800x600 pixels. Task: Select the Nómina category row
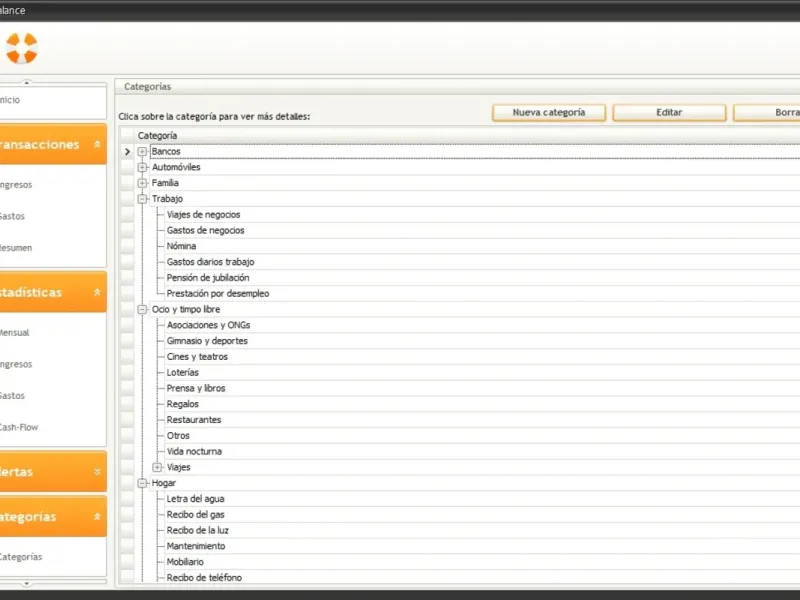pyautogui.click(x=181, y=246)
